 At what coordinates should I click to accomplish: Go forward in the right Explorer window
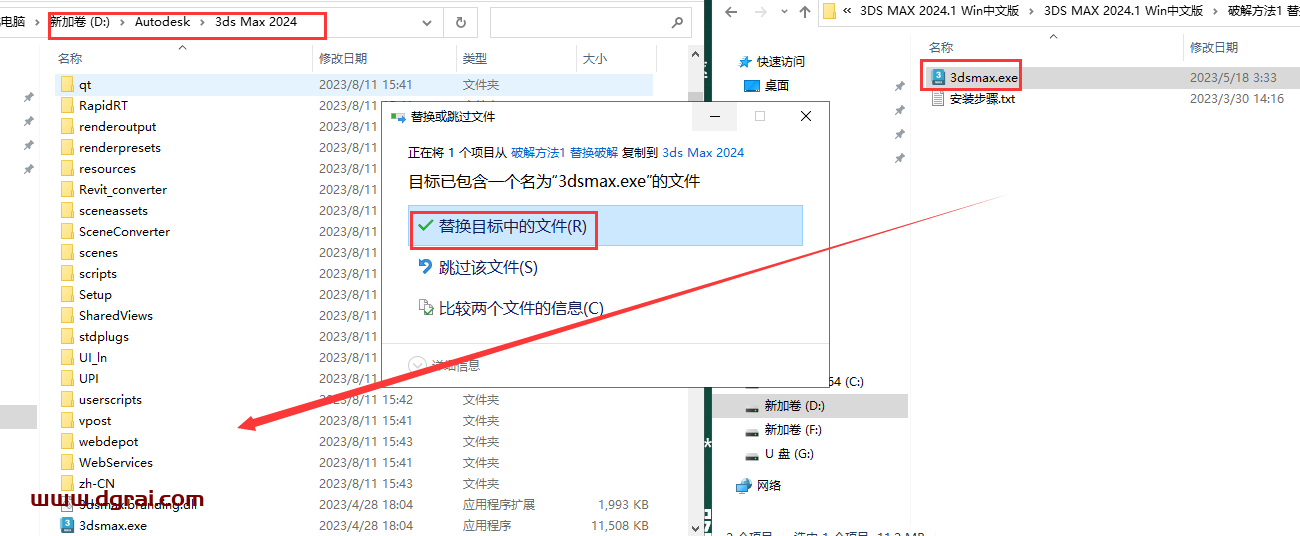759,11
